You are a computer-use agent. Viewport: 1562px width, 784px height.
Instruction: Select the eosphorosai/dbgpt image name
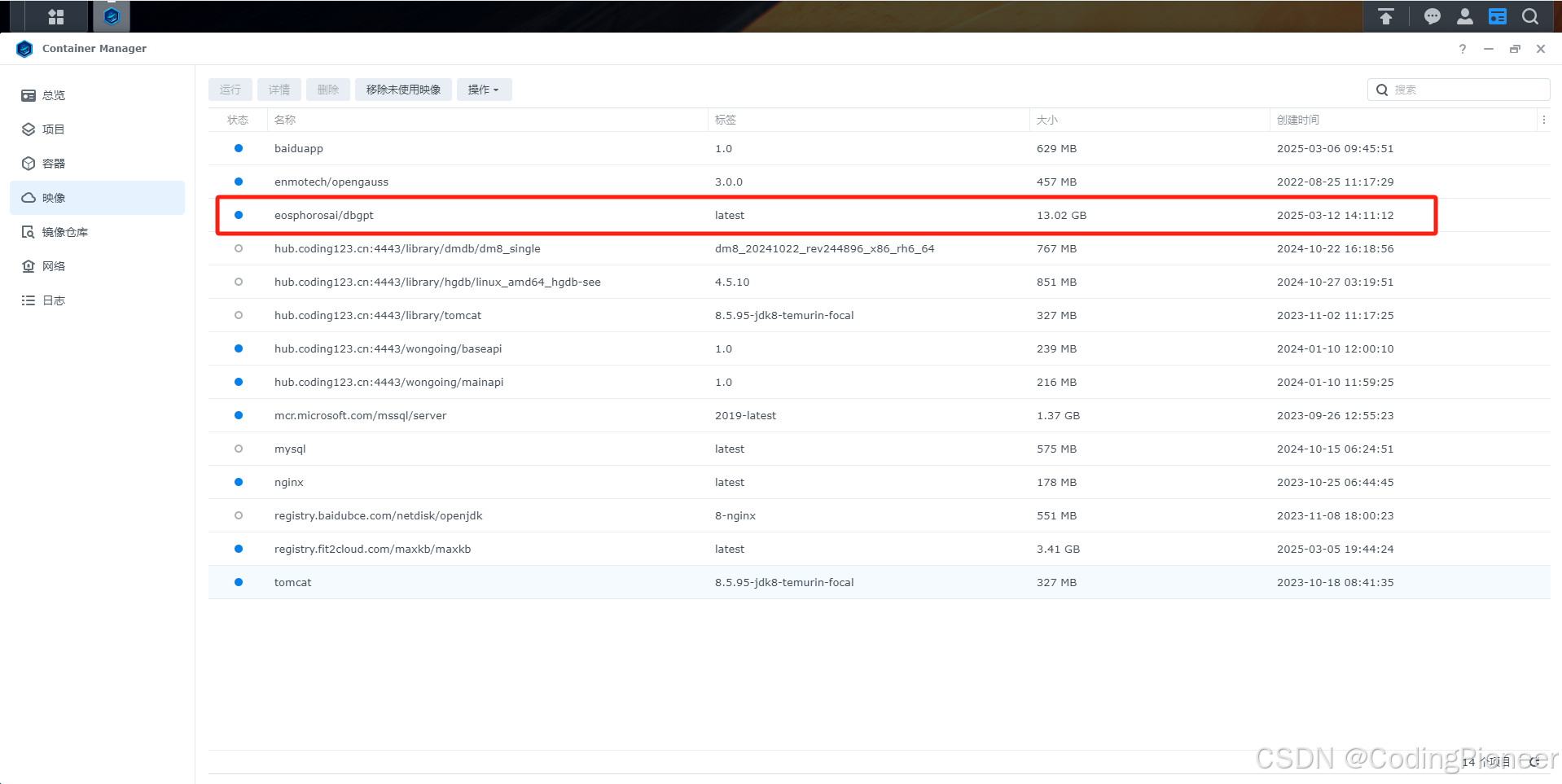[324, 215]
